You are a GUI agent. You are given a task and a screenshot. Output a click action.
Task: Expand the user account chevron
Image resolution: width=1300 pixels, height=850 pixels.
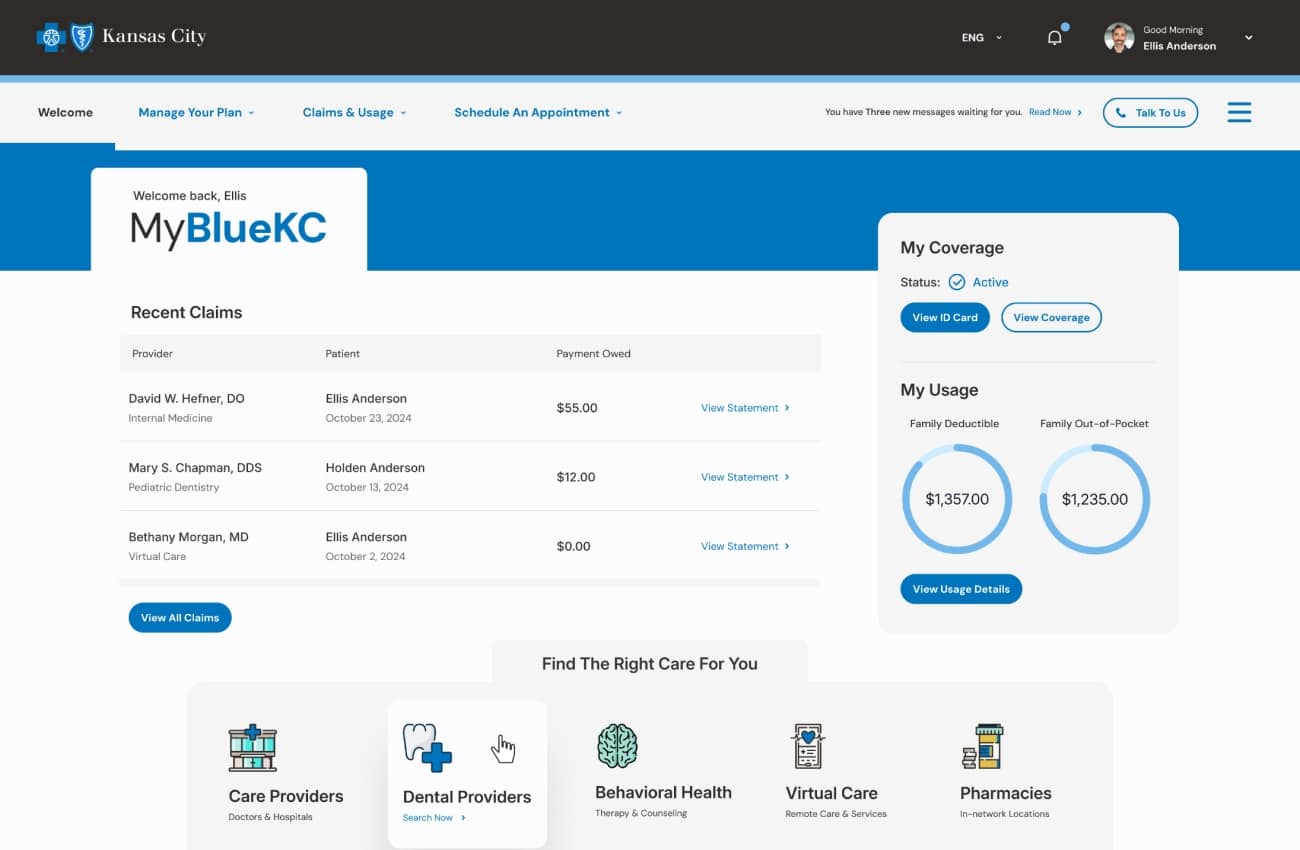(x=1248, y=38)
